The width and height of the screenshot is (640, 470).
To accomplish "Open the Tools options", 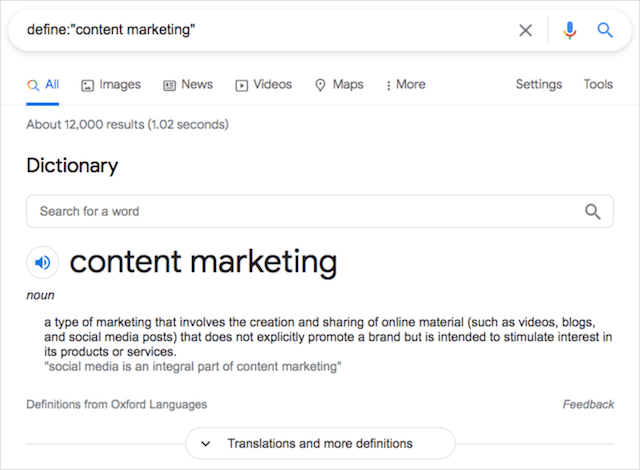I will (598, 85).
